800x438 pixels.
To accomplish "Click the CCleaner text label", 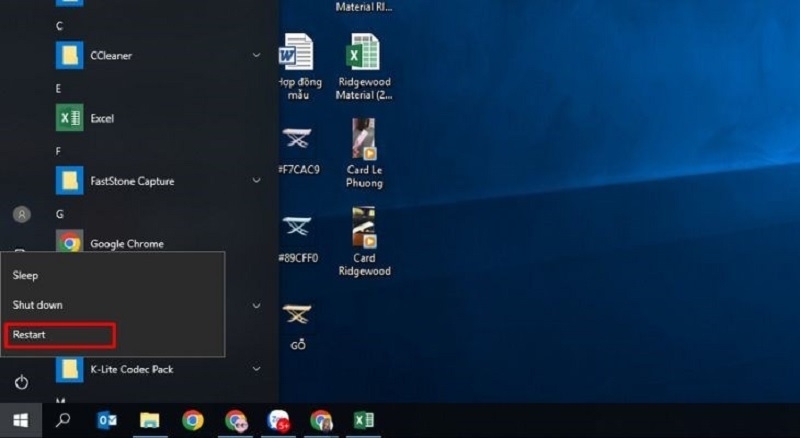I will click(111, 56).
